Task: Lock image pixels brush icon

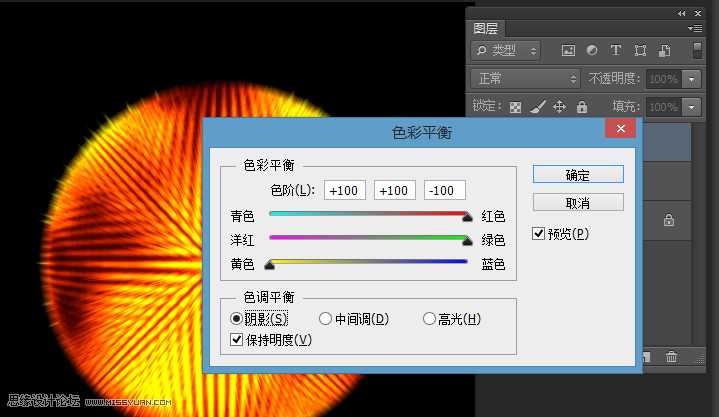Action: tap(538, 107)
